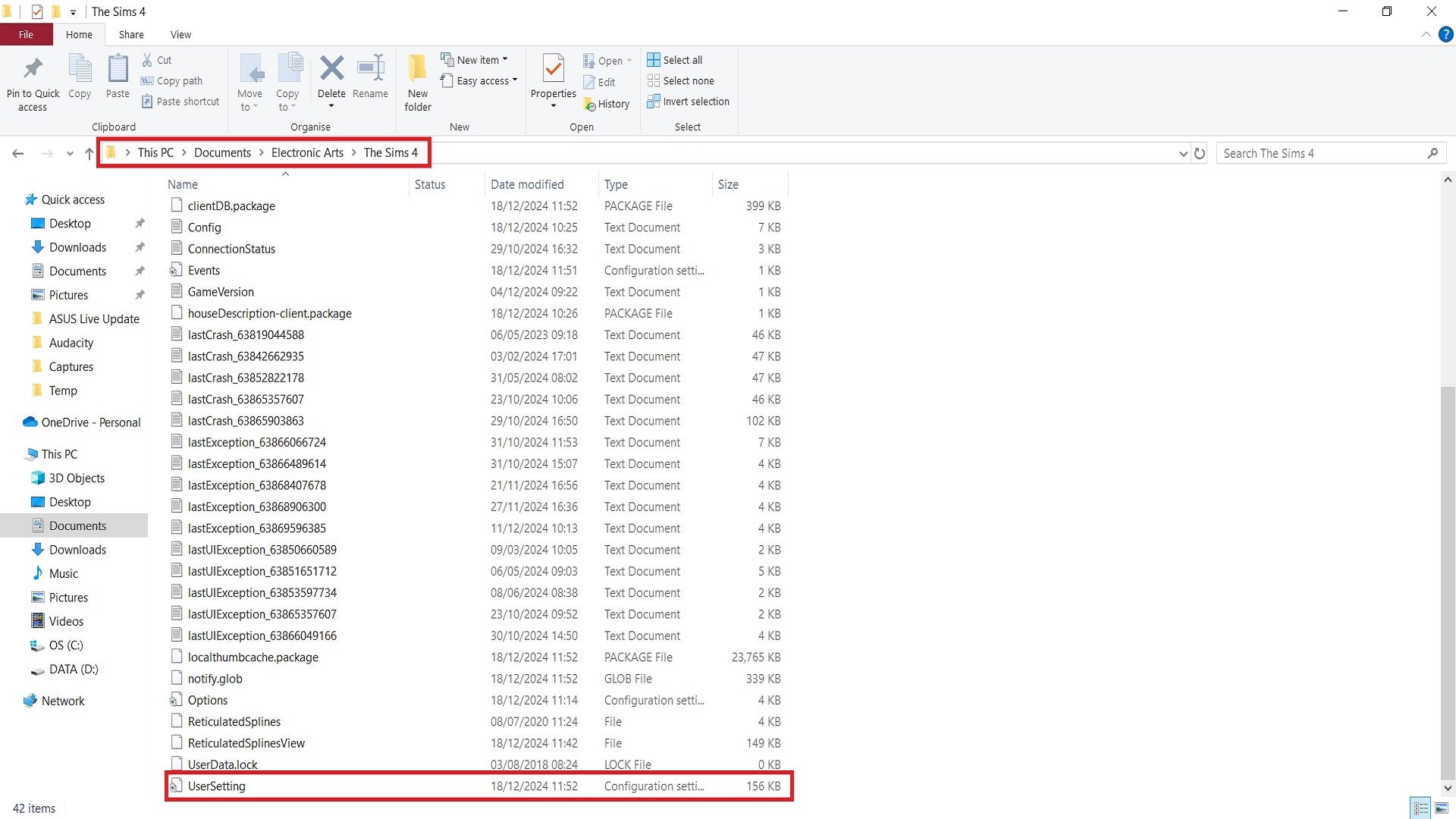This screenshot has height=819, width=1456.
Task: Open the New item dropdown
Action: tap(475, 59)
